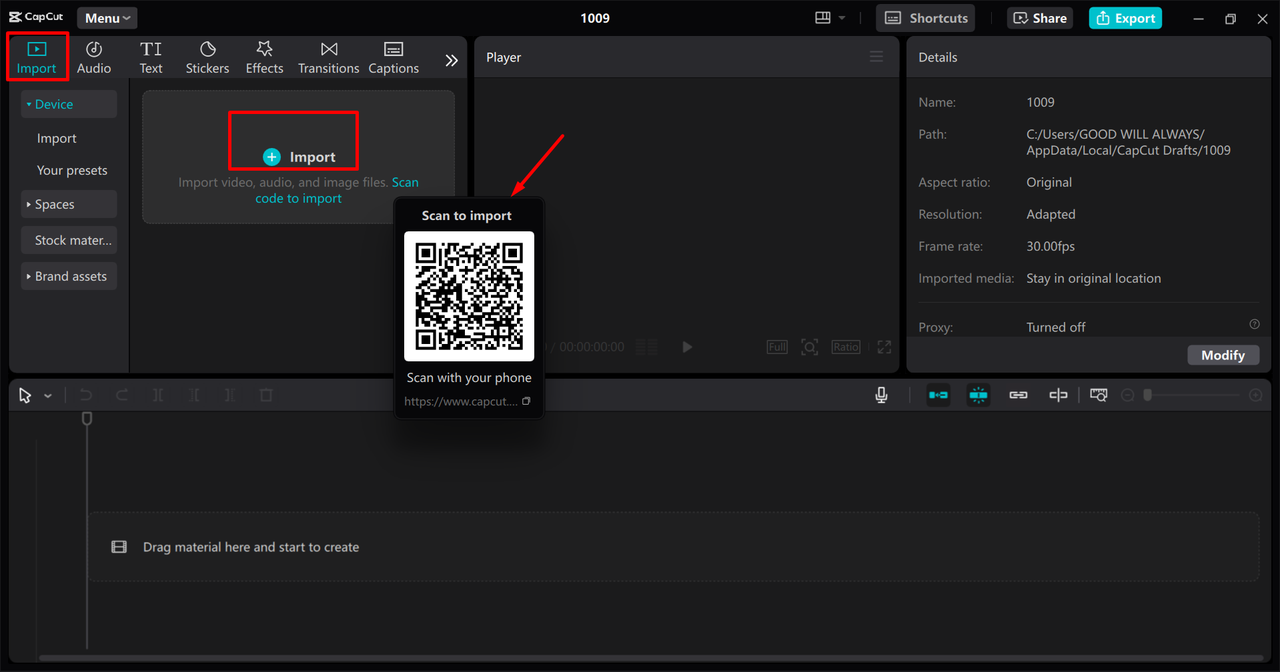Zoom in the timeline with plus icon
This screenshot has height=672, width=1280.
point(1256,396)
